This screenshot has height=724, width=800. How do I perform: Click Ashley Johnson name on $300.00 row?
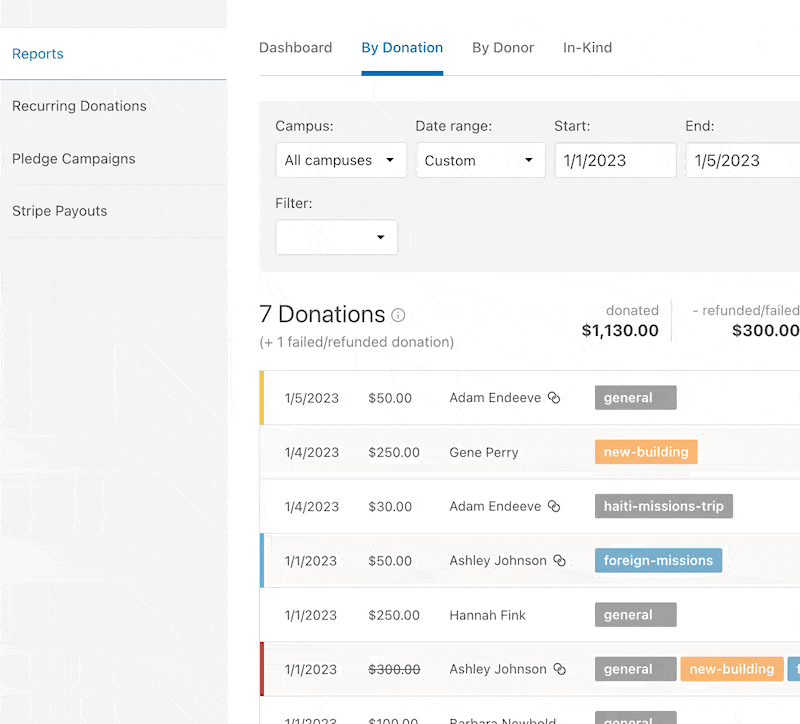point(498,669)
